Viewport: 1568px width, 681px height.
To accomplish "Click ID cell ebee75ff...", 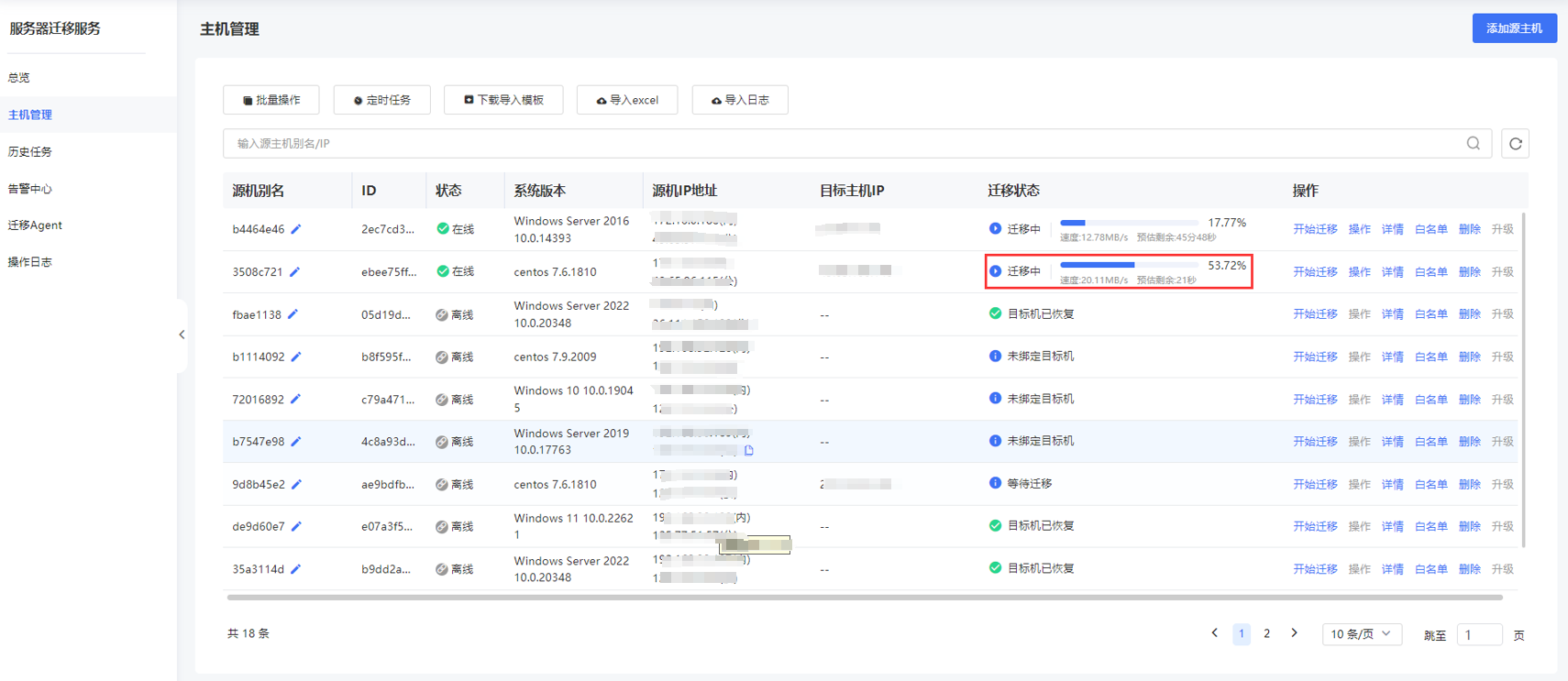I will (389, 272).
